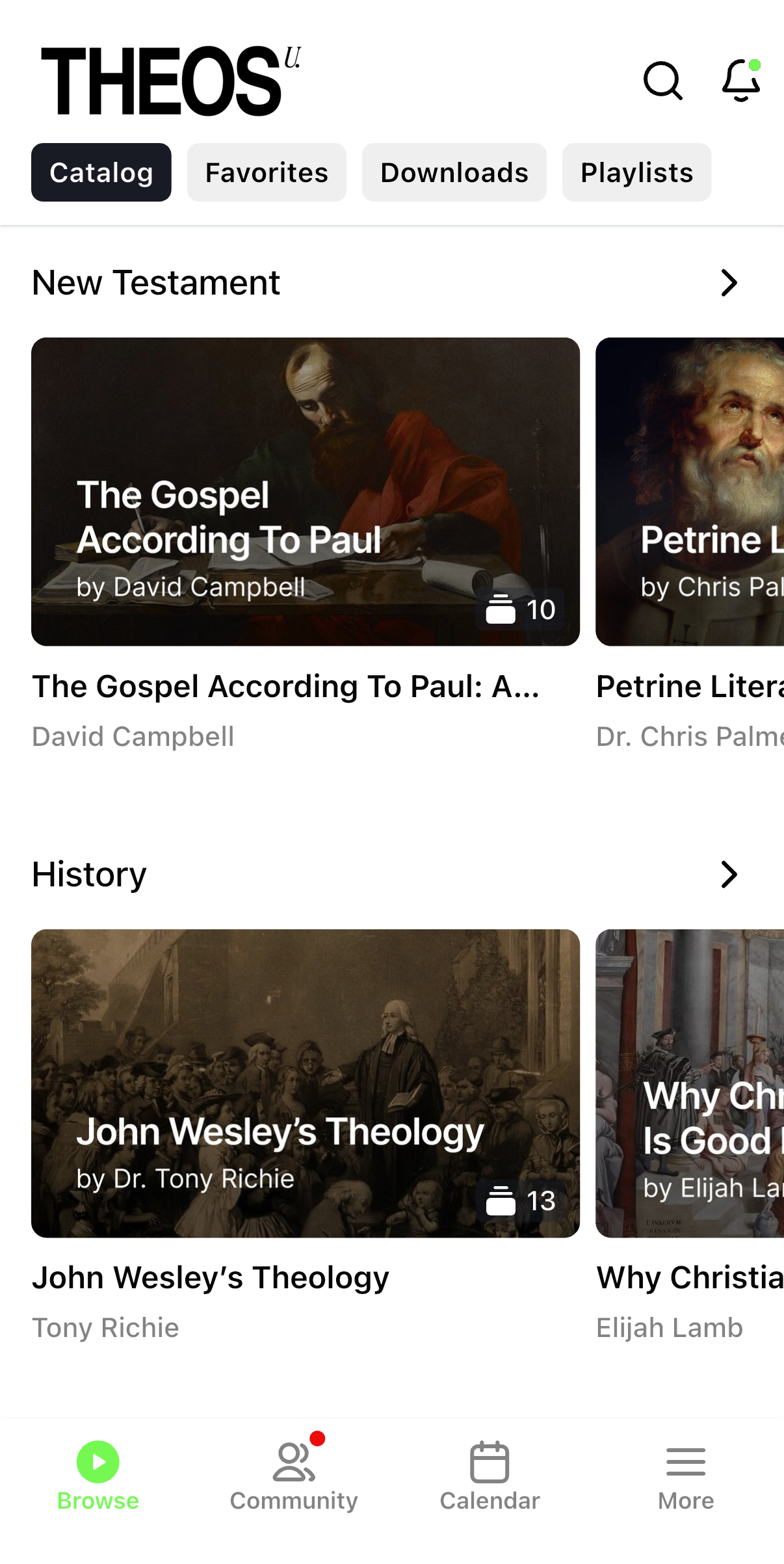Expand the History section chevron

click(729, 875)
